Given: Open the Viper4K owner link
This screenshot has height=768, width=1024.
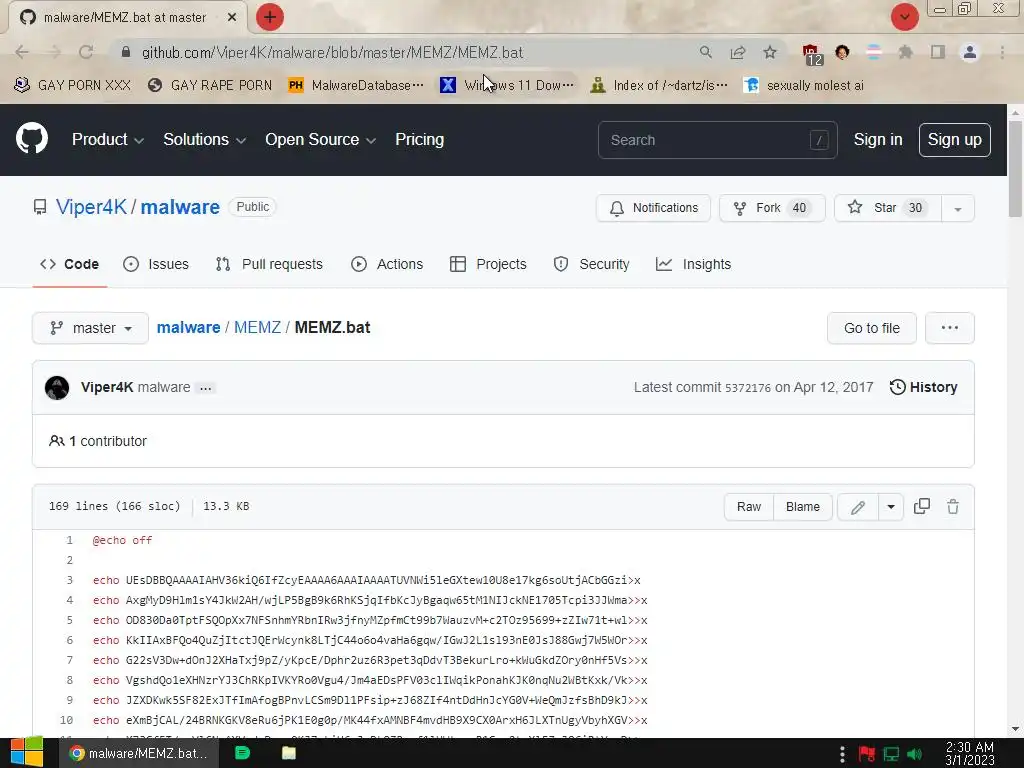Looking at the screenshot, I should (91, 207).
